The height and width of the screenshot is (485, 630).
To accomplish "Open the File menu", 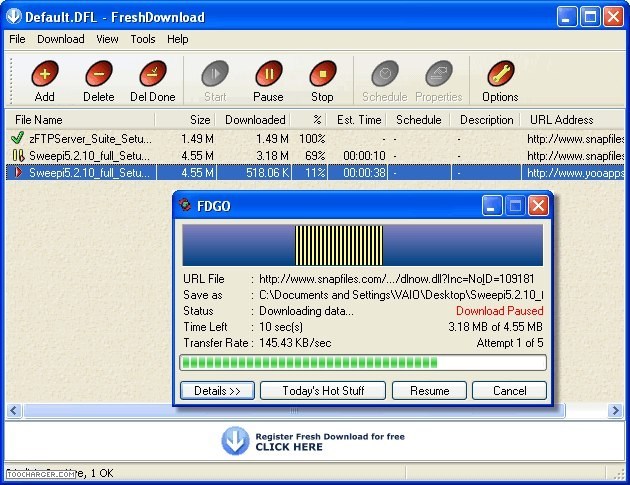I will click(17, 39).
